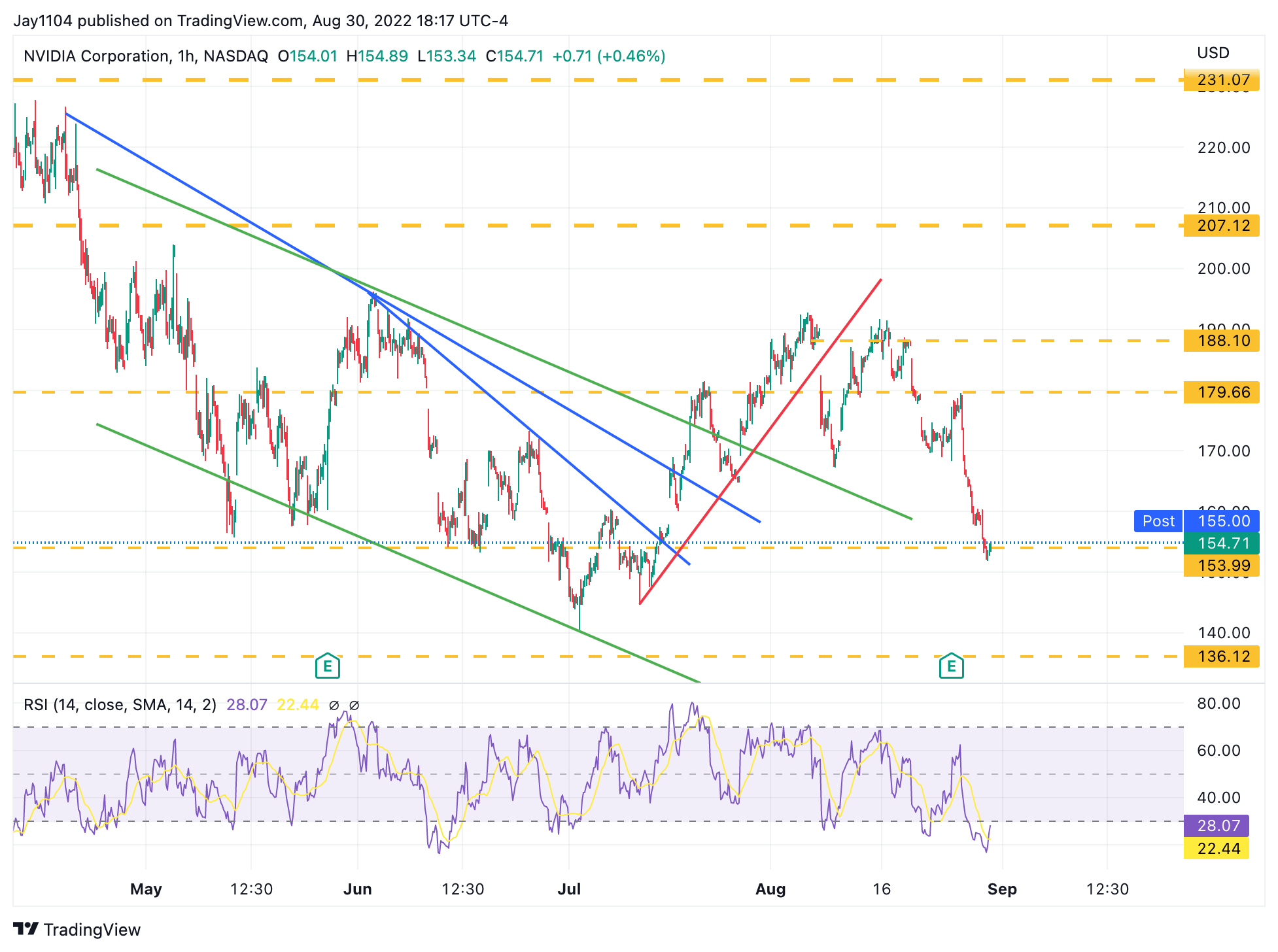Image resolution: width=1278 pixels, height=952 pixels.
Task: Click the yellow 22.44 RSI axis label
Action: (x=1217, y=849)
